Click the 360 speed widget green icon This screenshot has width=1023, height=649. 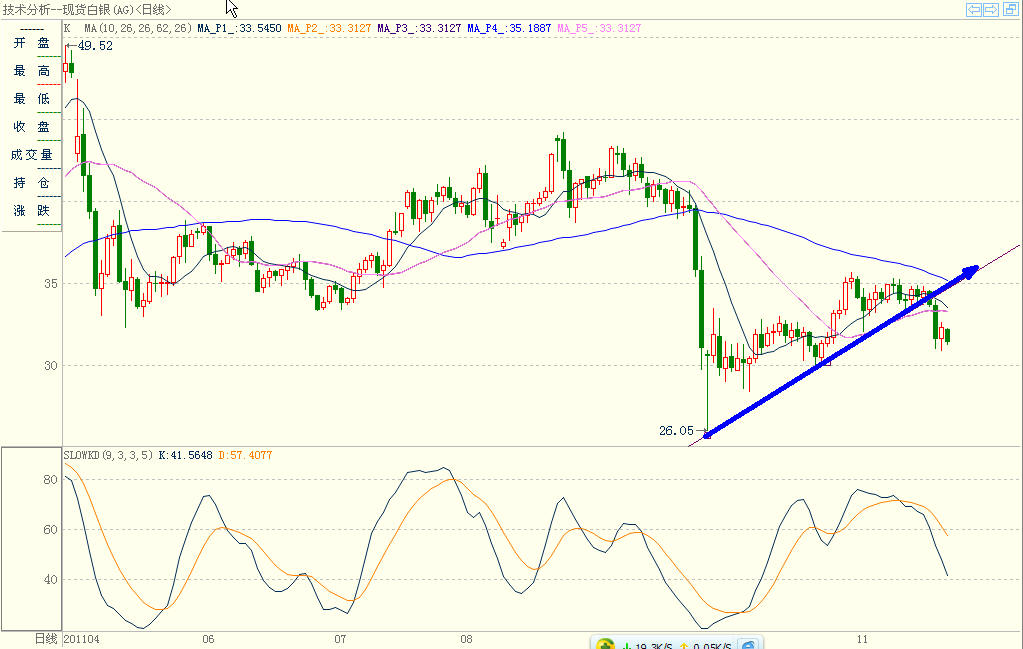coord(605,644)
